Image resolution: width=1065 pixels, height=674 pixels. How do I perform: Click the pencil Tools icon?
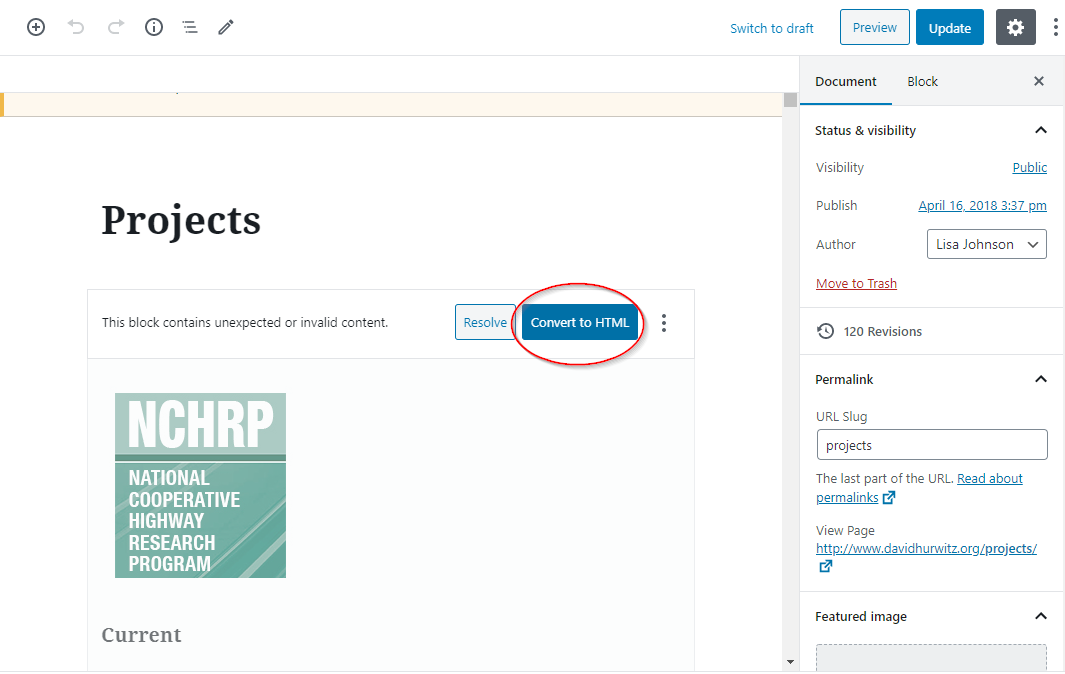click(226, 27)
